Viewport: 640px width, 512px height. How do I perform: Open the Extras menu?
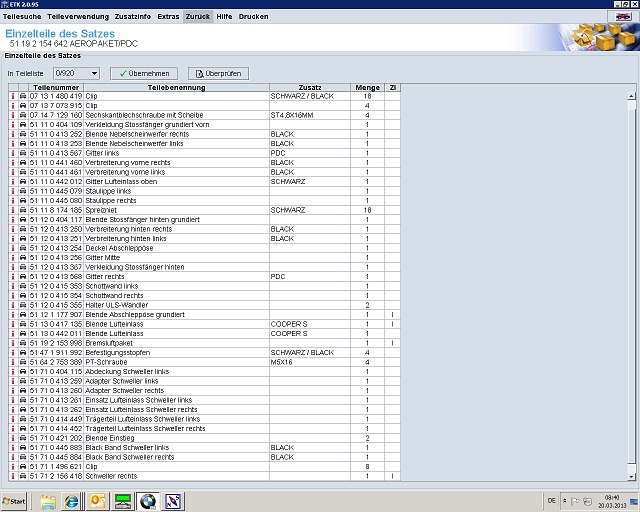pos(168,19)
